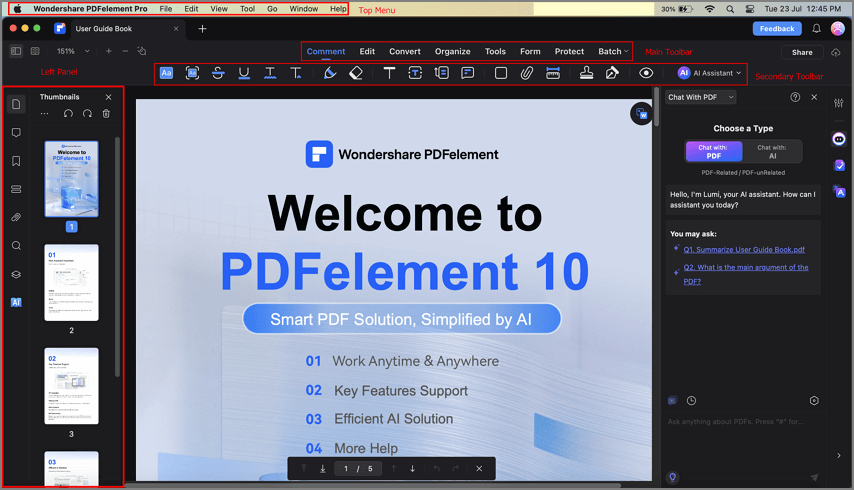The height and width of the screenshot is (490, 854).
Task: Open the Bookmarks panel in sidebar
Action: [16, 161]
